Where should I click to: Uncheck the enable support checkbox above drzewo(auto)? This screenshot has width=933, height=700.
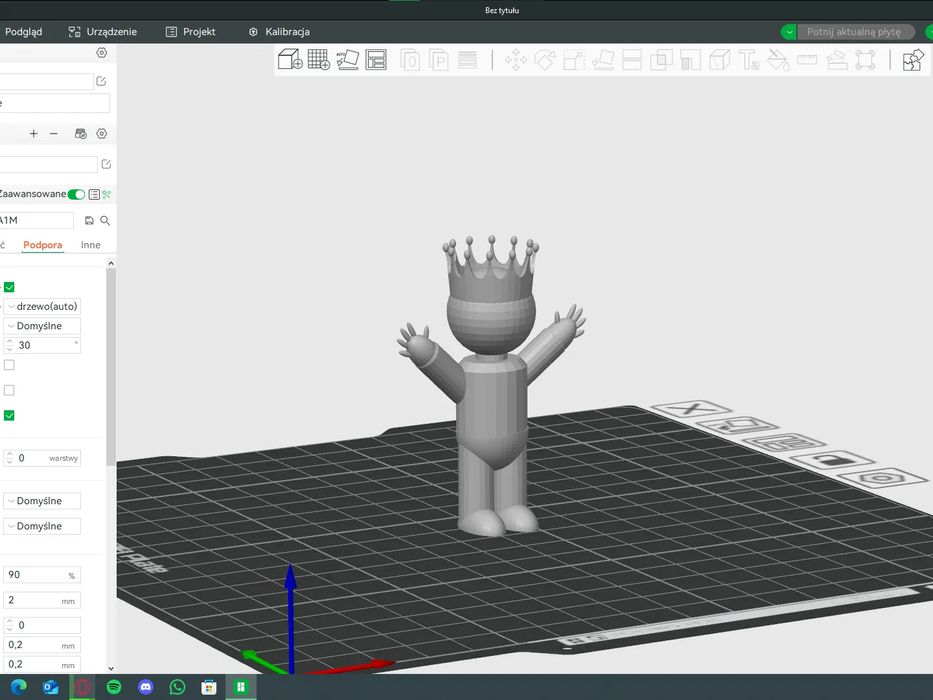(9, 287)
